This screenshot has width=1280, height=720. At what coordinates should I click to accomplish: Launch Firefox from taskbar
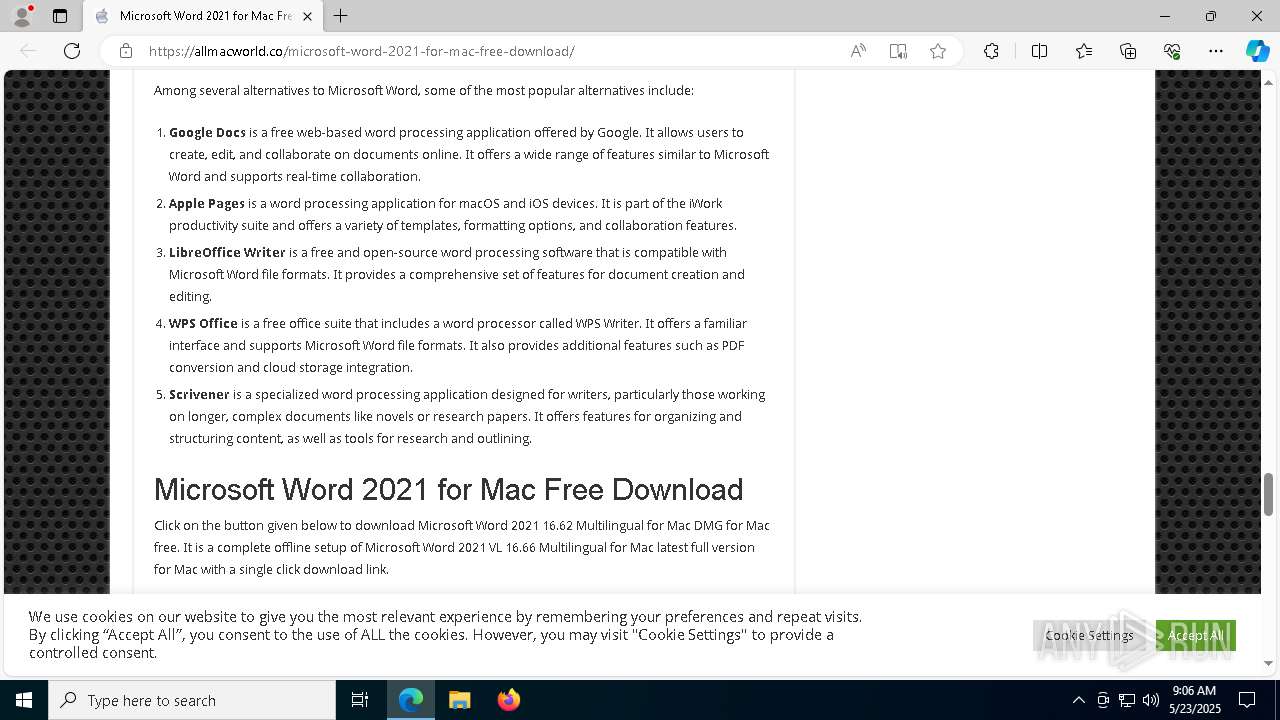pos(508,700)
